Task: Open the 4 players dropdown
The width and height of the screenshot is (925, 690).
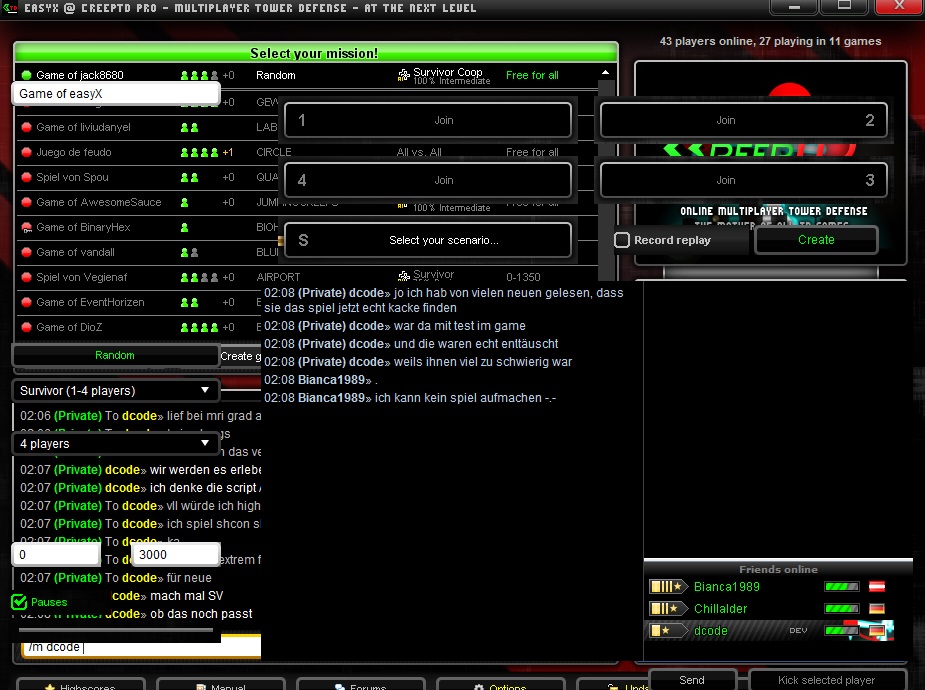Action: pyautogui.click(x=116, y=443)
